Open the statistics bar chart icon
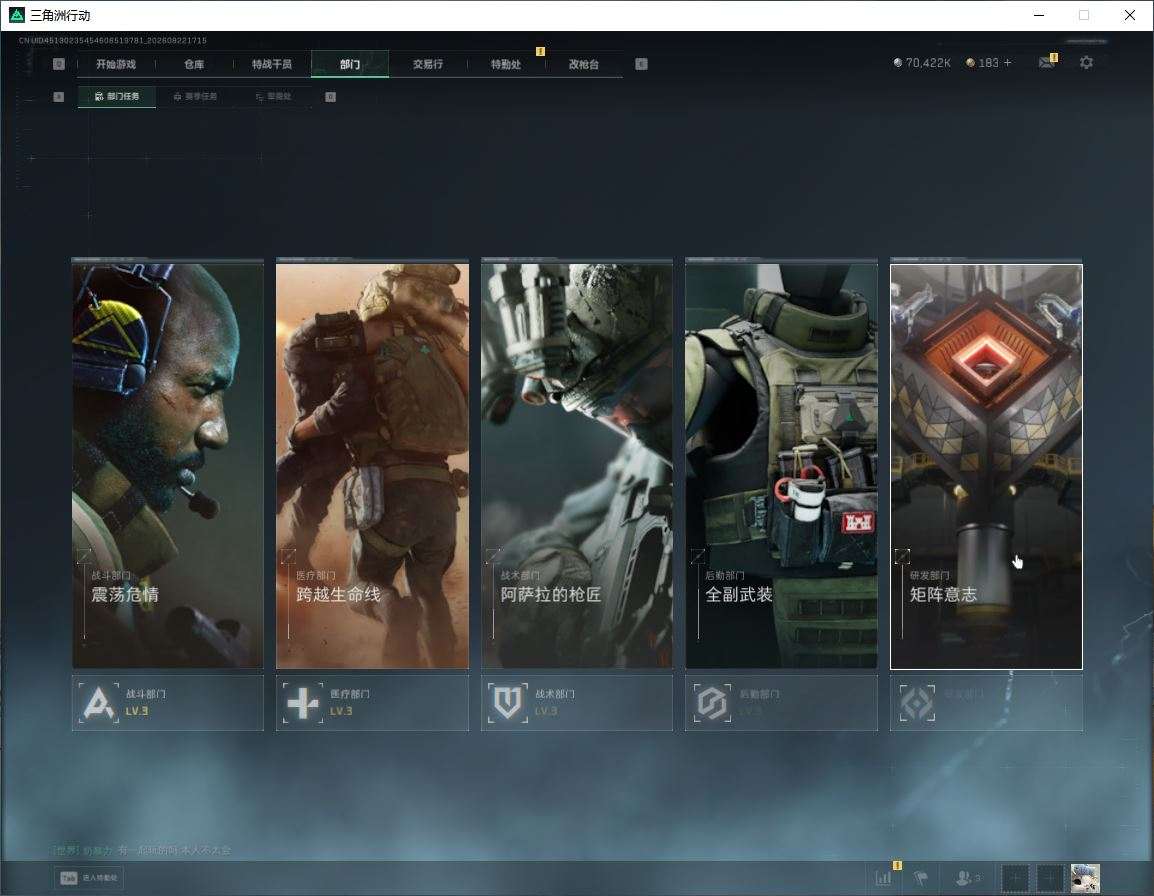Image resolution: width=1154 pixels, height=896 pixels. point(883,878)
